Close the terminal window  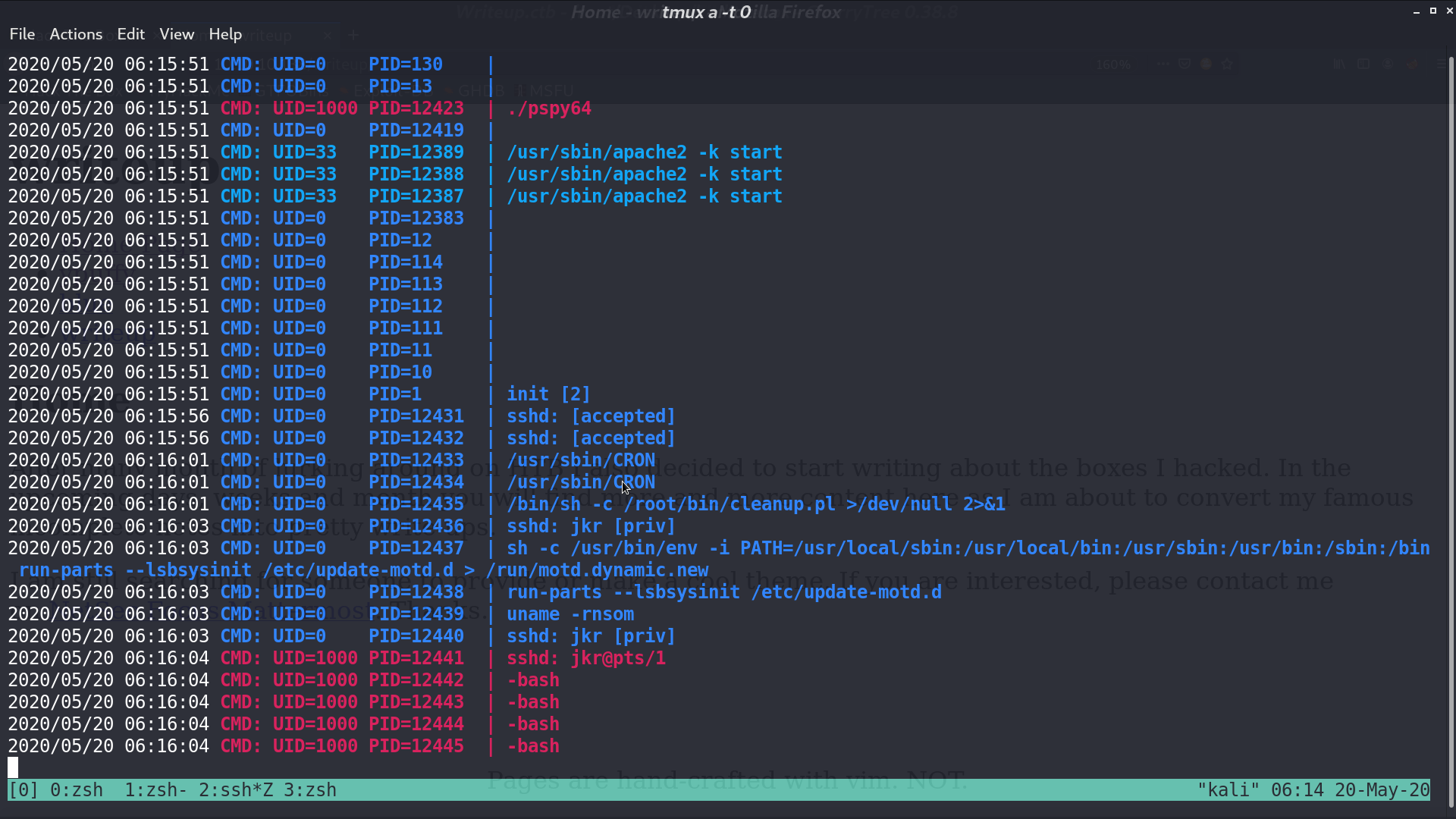(1449, 11)
